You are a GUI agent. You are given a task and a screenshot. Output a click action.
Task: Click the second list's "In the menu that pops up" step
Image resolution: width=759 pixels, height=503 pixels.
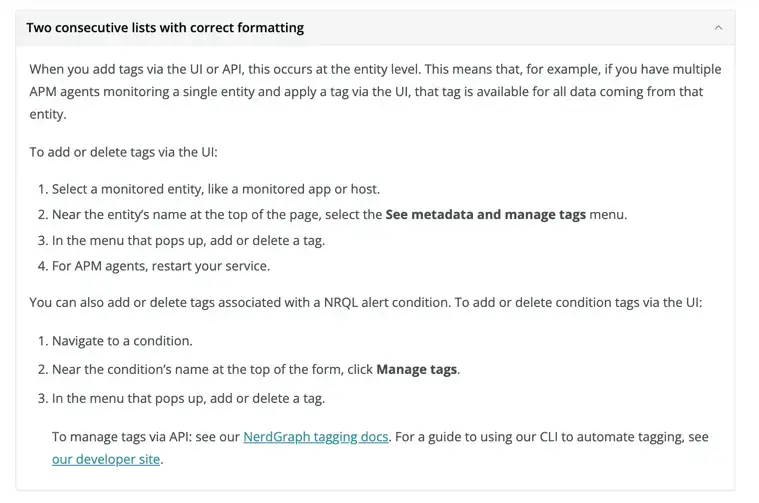pyautogui.click(x=188, y=398)
